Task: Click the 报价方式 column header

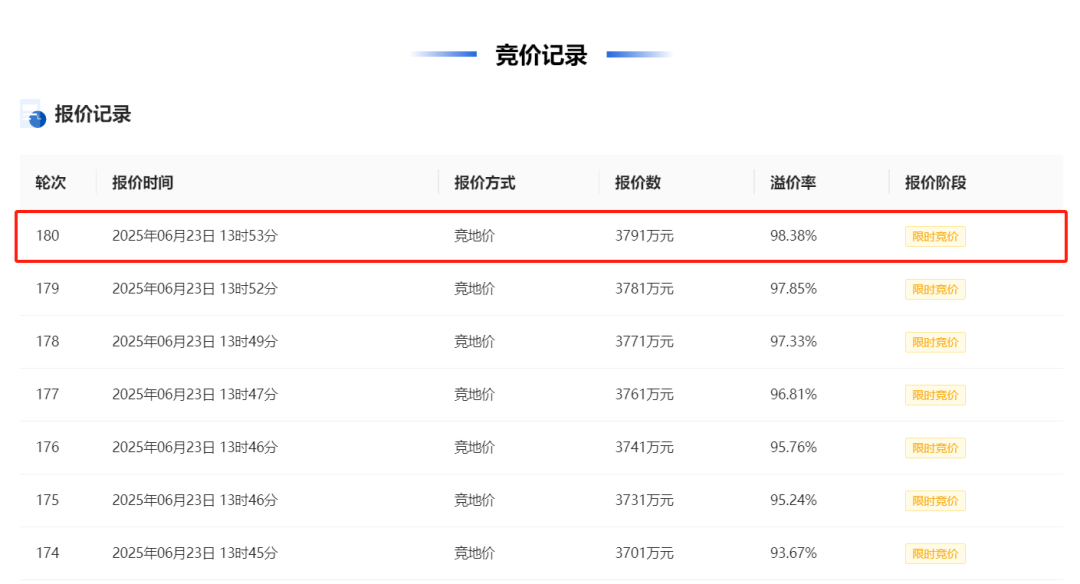Action: point(484,182)
